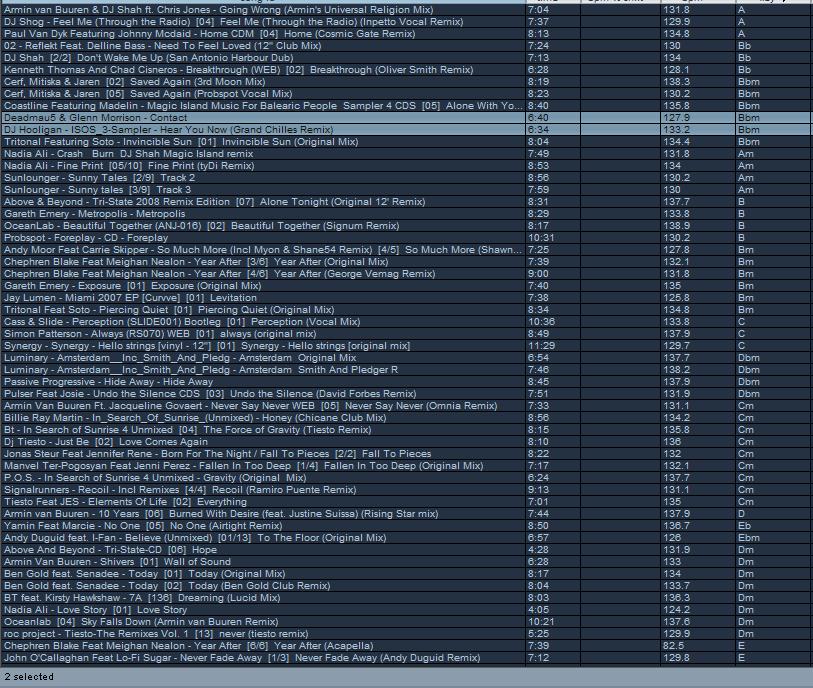Pick Reflekt - Need To Feel Loved track
The height and width of the screenshot is (688, 813).
coord(406,46)
